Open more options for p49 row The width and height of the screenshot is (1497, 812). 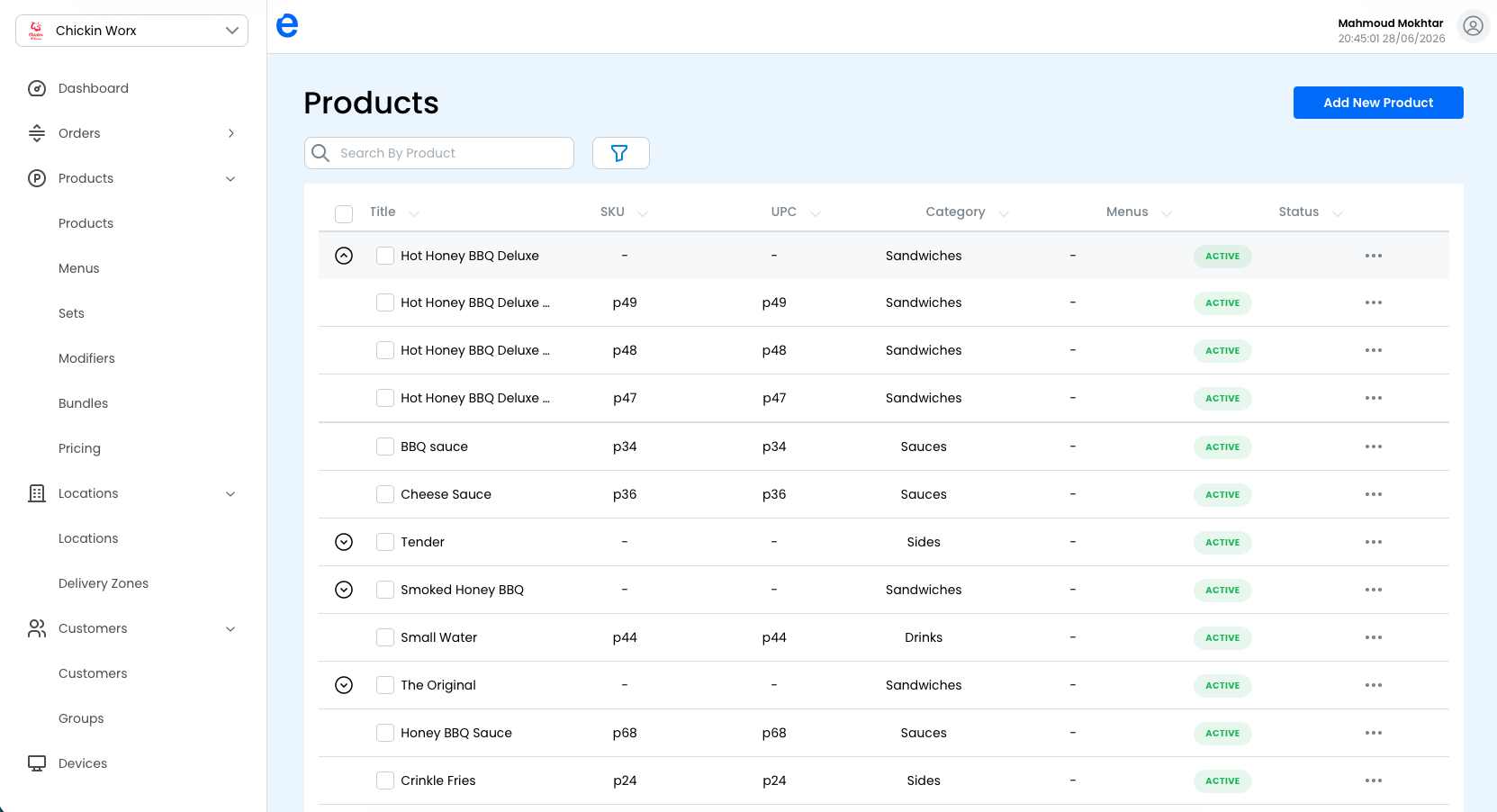pyautogui.click(x=1374, y=302)
